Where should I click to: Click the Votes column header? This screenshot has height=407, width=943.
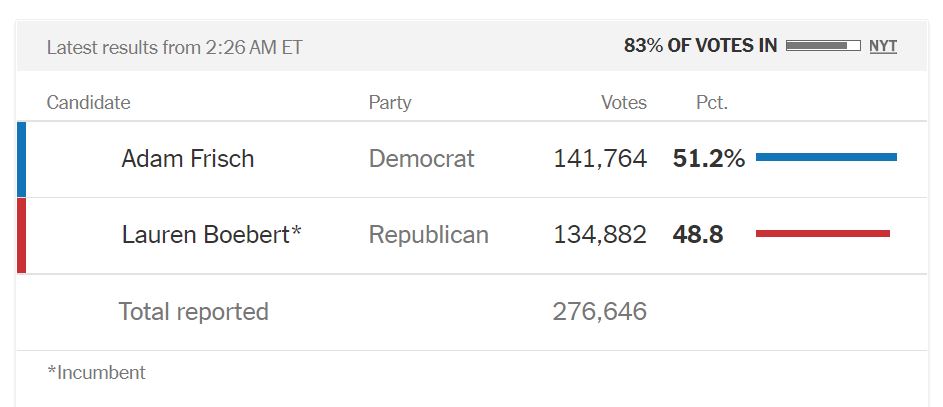(623, 102)
